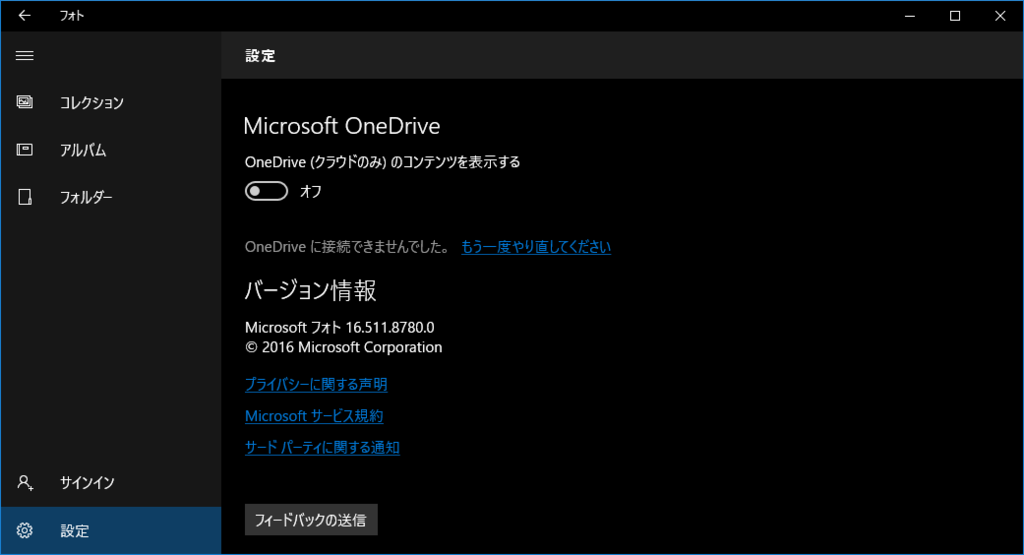The height and width of the screenshot is (555, 1024).
Task: Click the back arrow in title bar
Action: pyautogui.click(x=24, y=16)
